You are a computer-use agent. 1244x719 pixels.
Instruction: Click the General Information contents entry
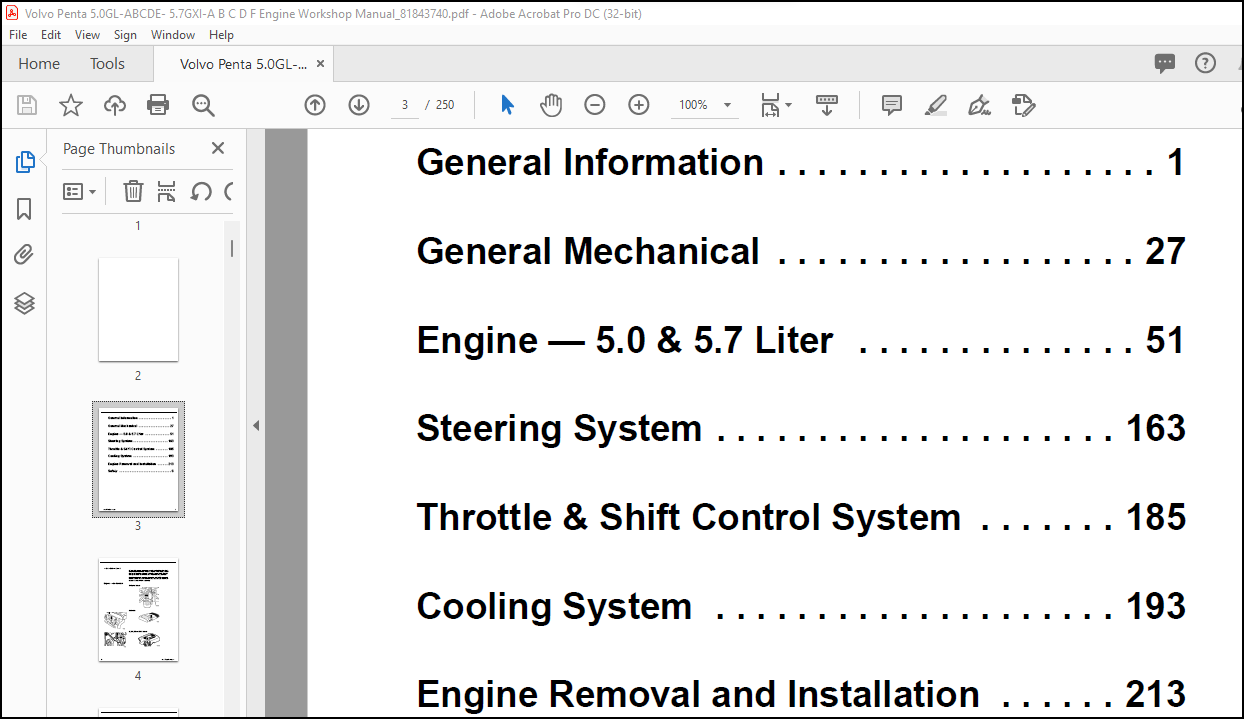800,162
